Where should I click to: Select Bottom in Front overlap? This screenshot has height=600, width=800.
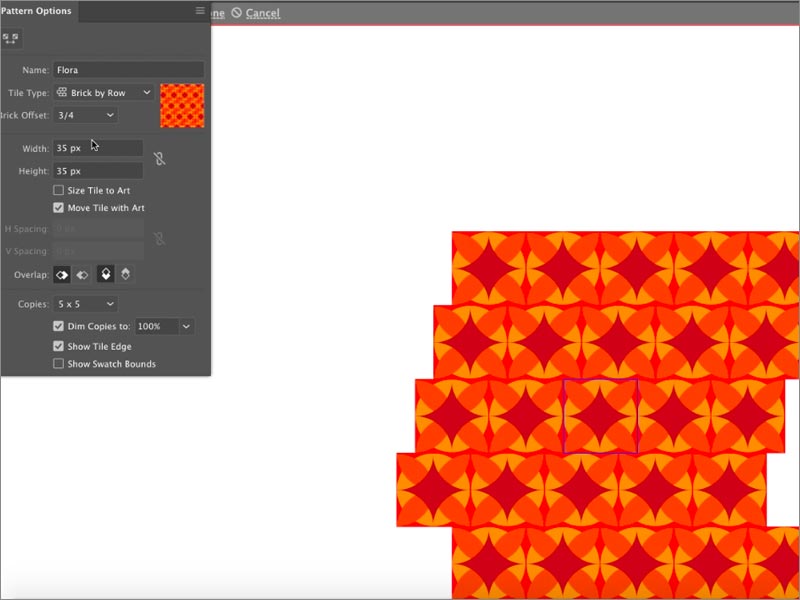click(x=126, y=274)
